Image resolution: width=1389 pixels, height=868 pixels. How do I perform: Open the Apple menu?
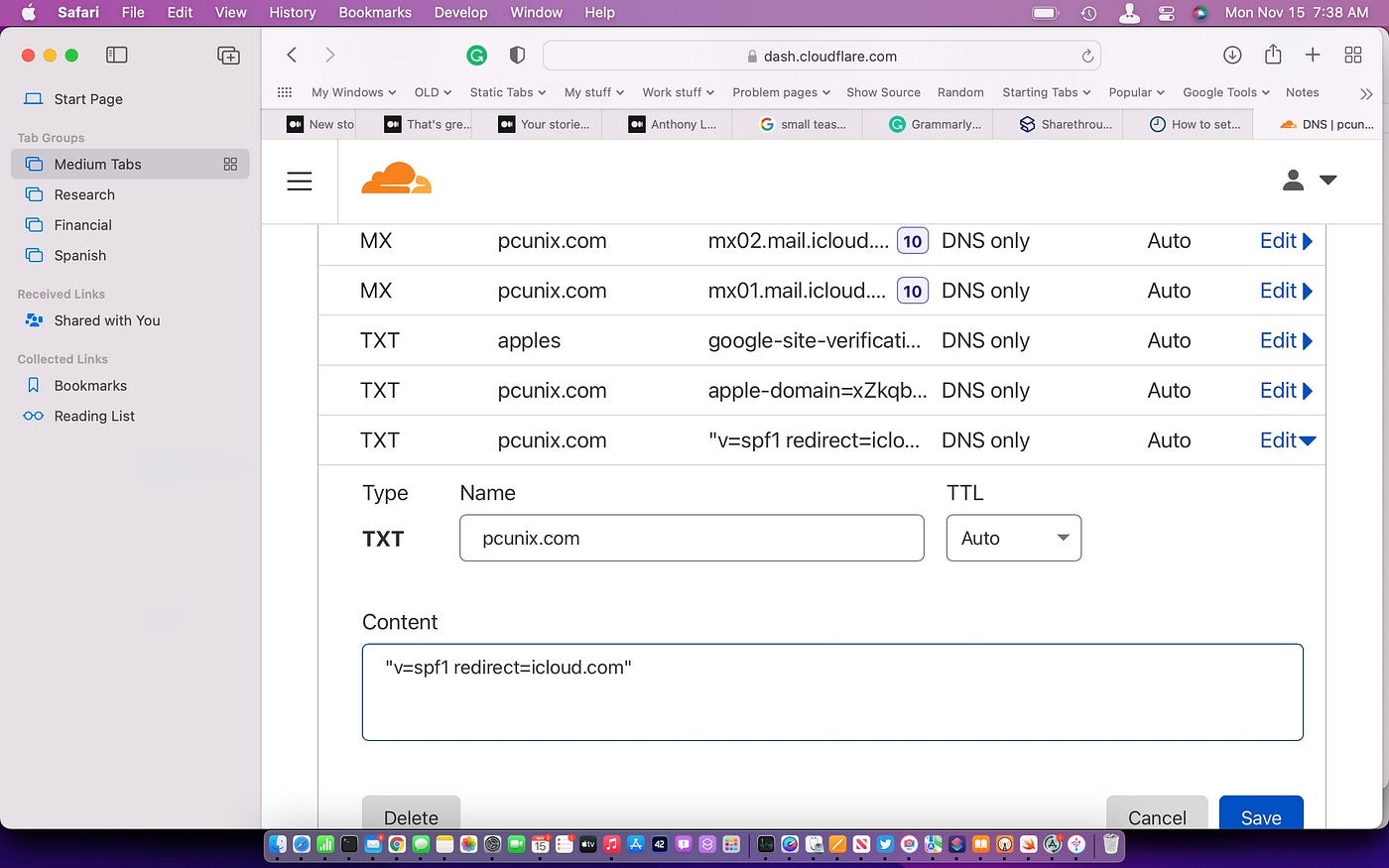(28, 13)
